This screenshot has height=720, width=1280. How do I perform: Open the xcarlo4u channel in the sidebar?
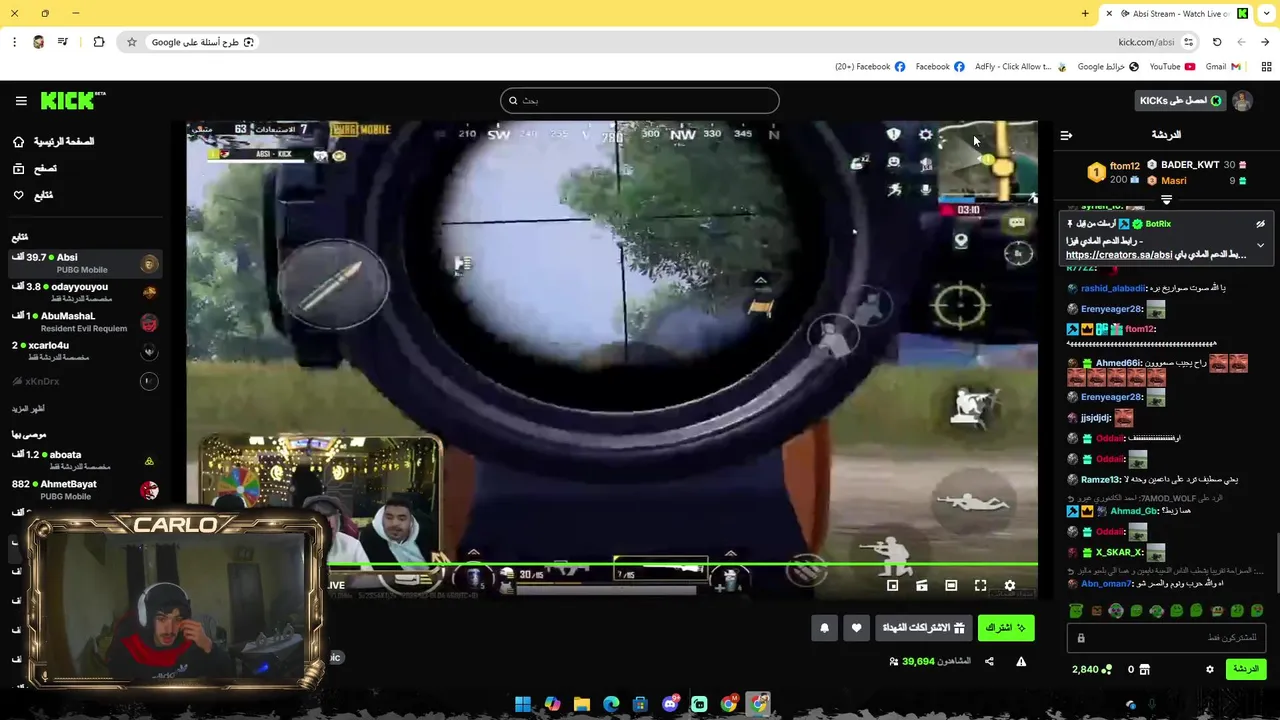84,351
